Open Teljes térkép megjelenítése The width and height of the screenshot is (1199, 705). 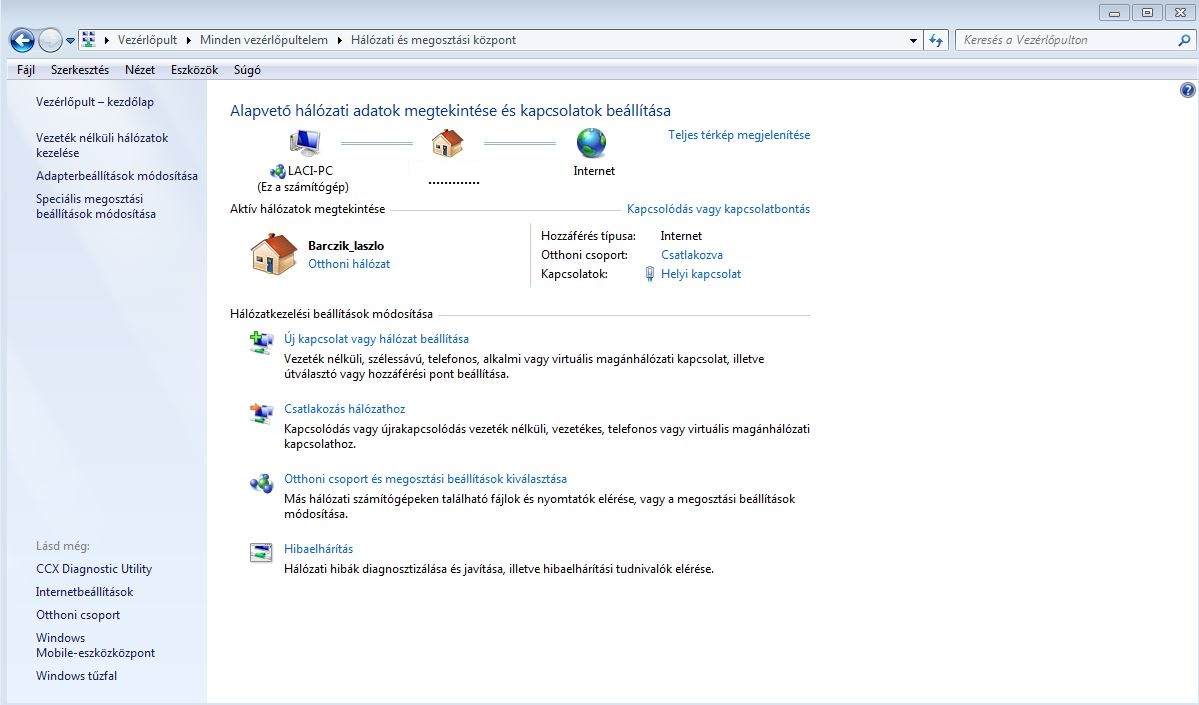point(739,135)
